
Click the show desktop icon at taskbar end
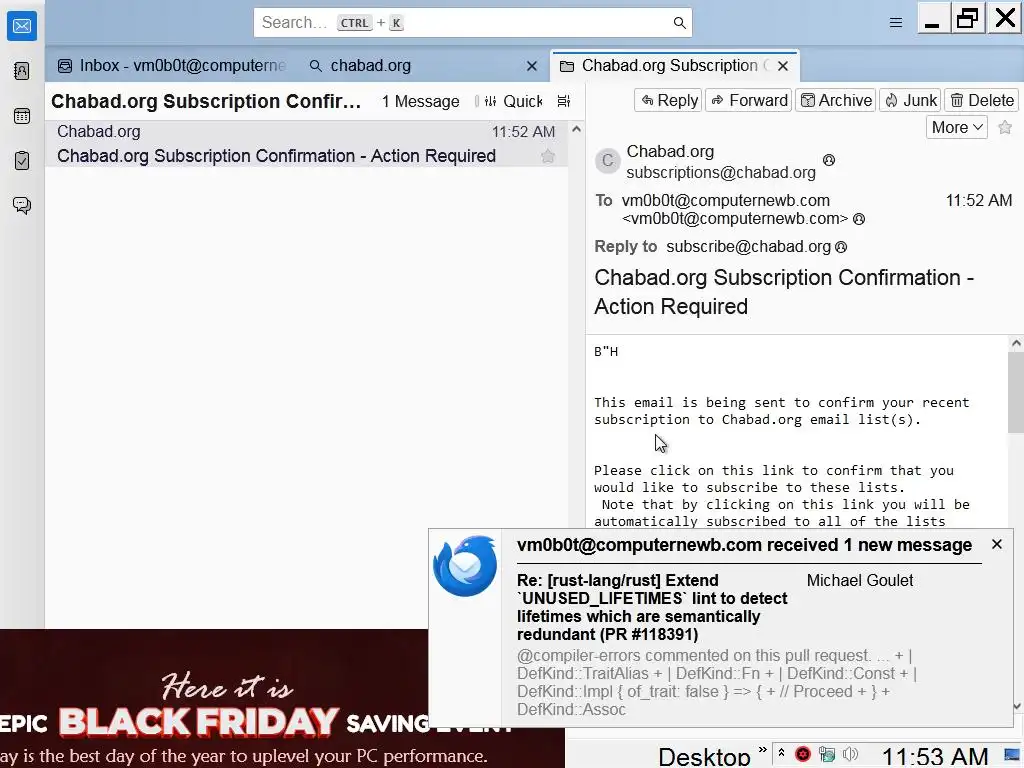(x=1012, y=756)
